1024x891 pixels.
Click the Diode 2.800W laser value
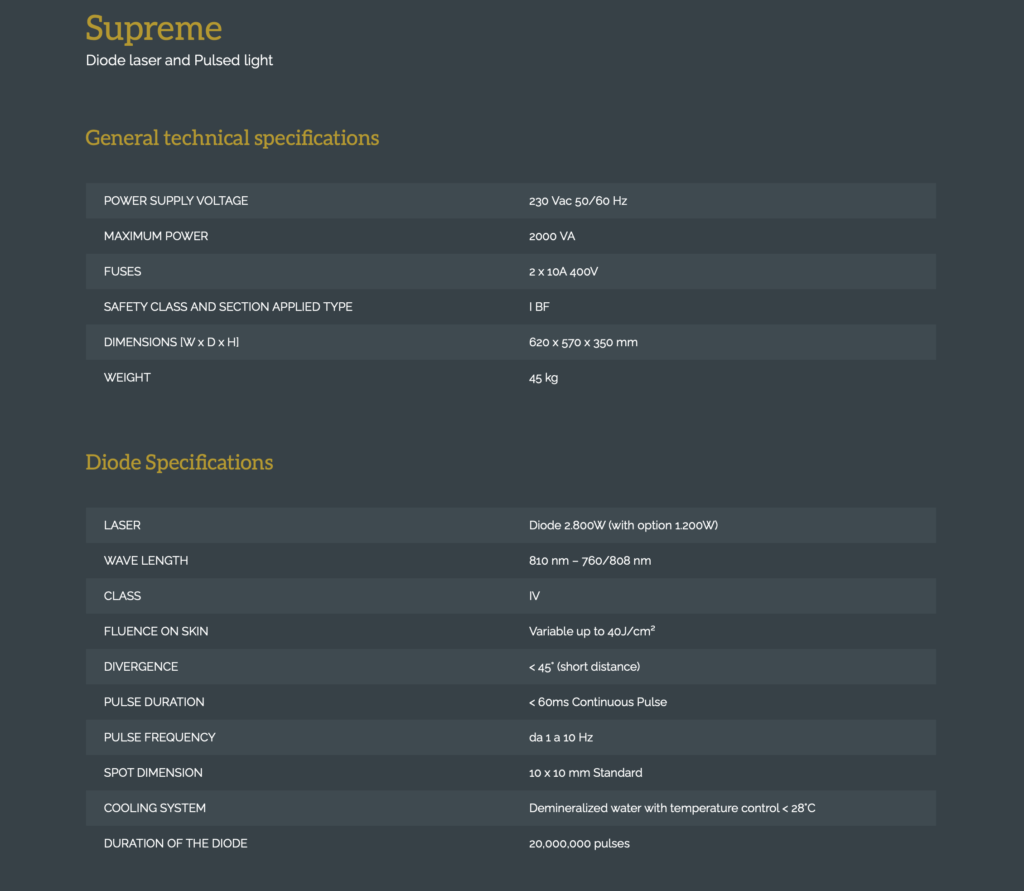coord(623,526)
